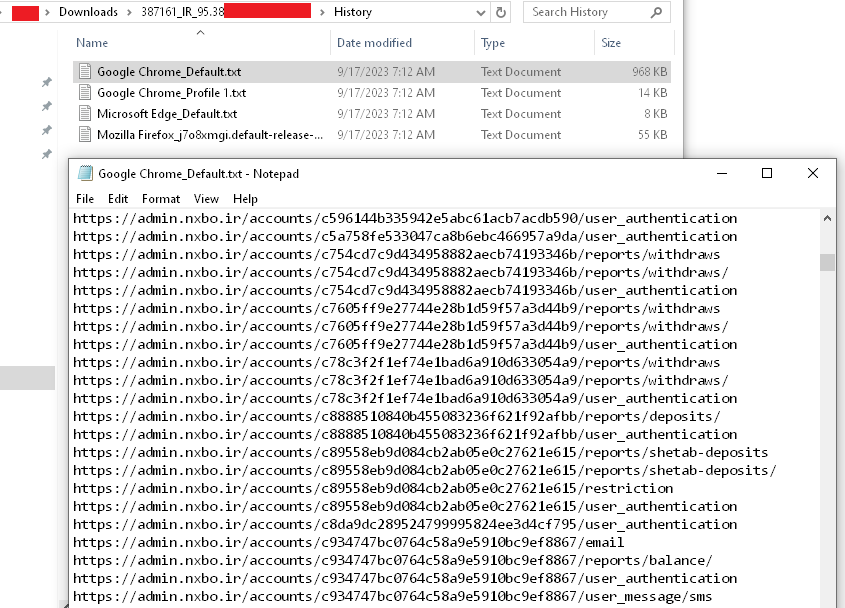Select the History breadcrumb segment
Image resolution: width=845 pixels, height=608 pixels.
point(353,12)
